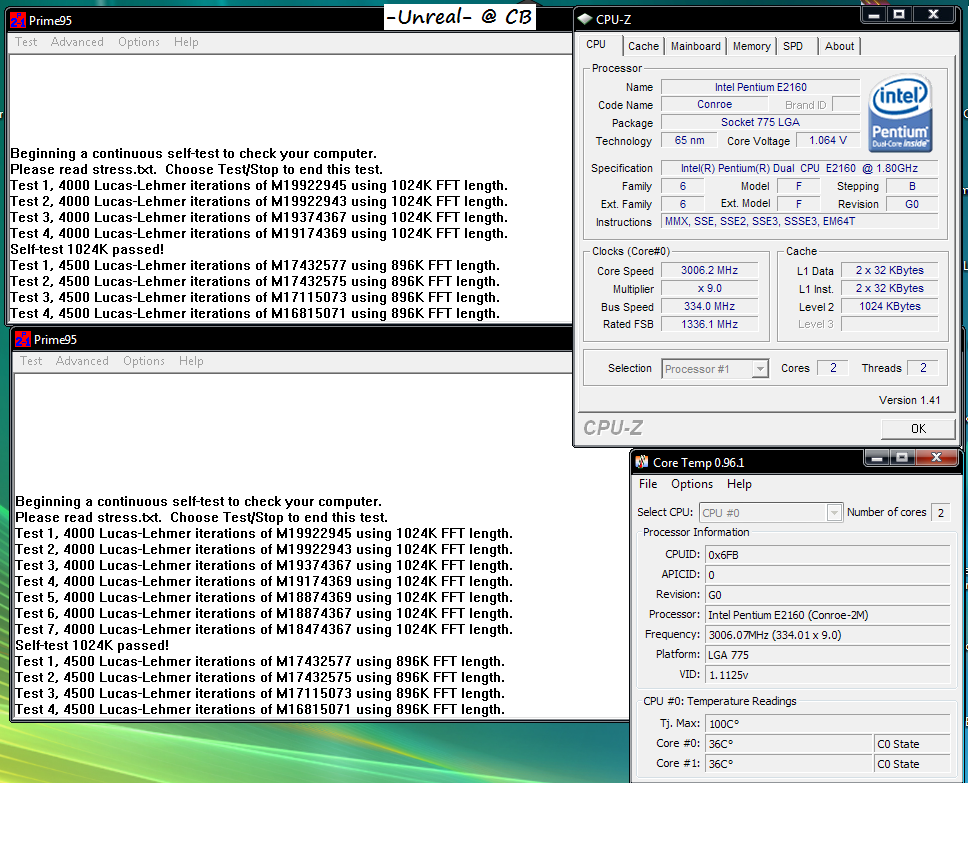The height and width of the screenshot is (842, 969).
Task: Click the Platform field LGA 775
Action: (827, 655)
